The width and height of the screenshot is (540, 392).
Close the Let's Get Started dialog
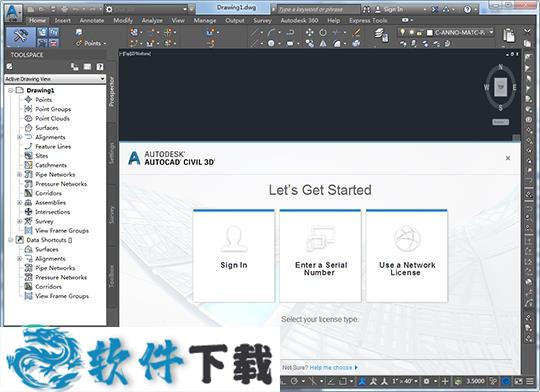coord(508,158)
